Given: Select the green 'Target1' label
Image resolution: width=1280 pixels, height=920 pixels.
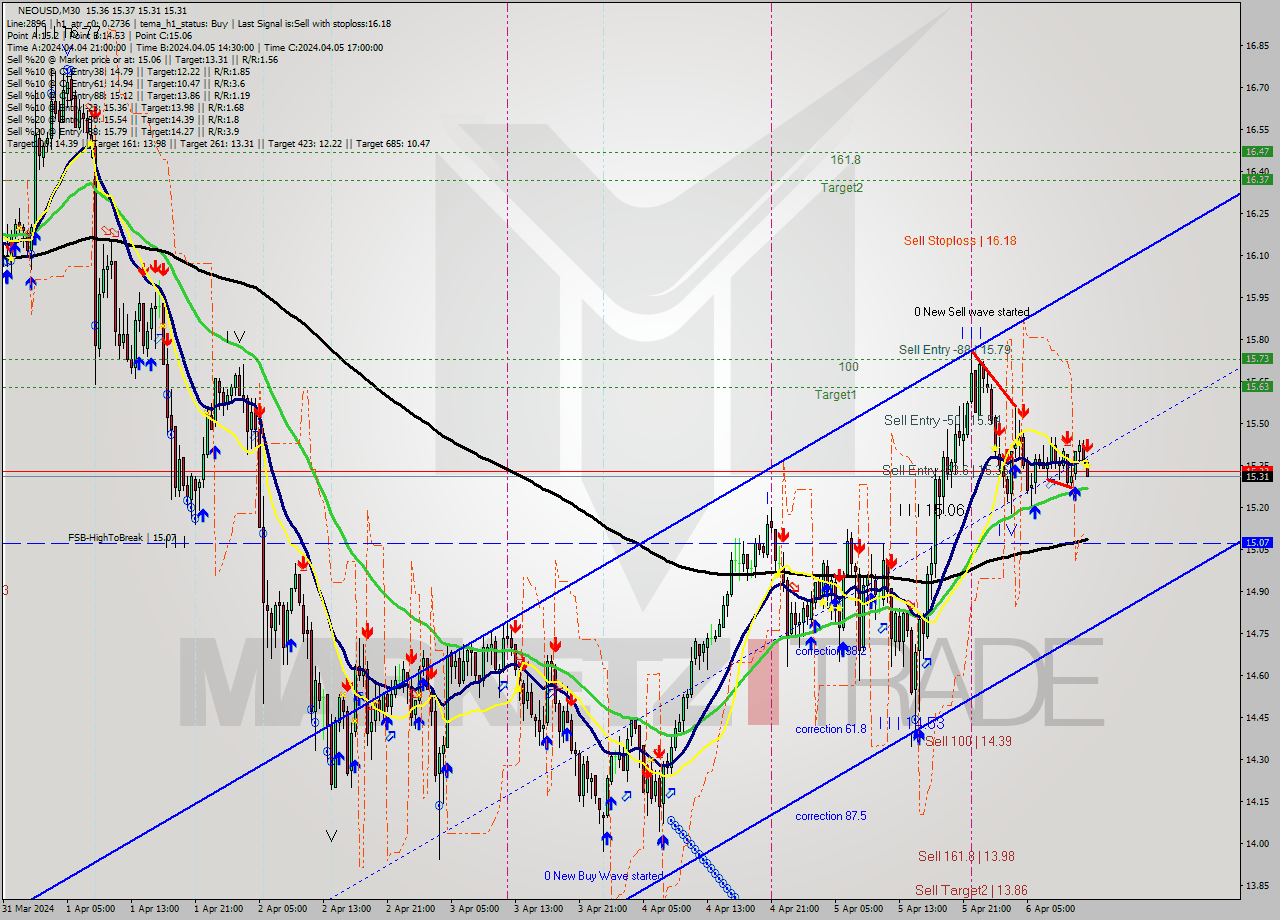Looking at the screenshot, I should [x=835, y=394].
